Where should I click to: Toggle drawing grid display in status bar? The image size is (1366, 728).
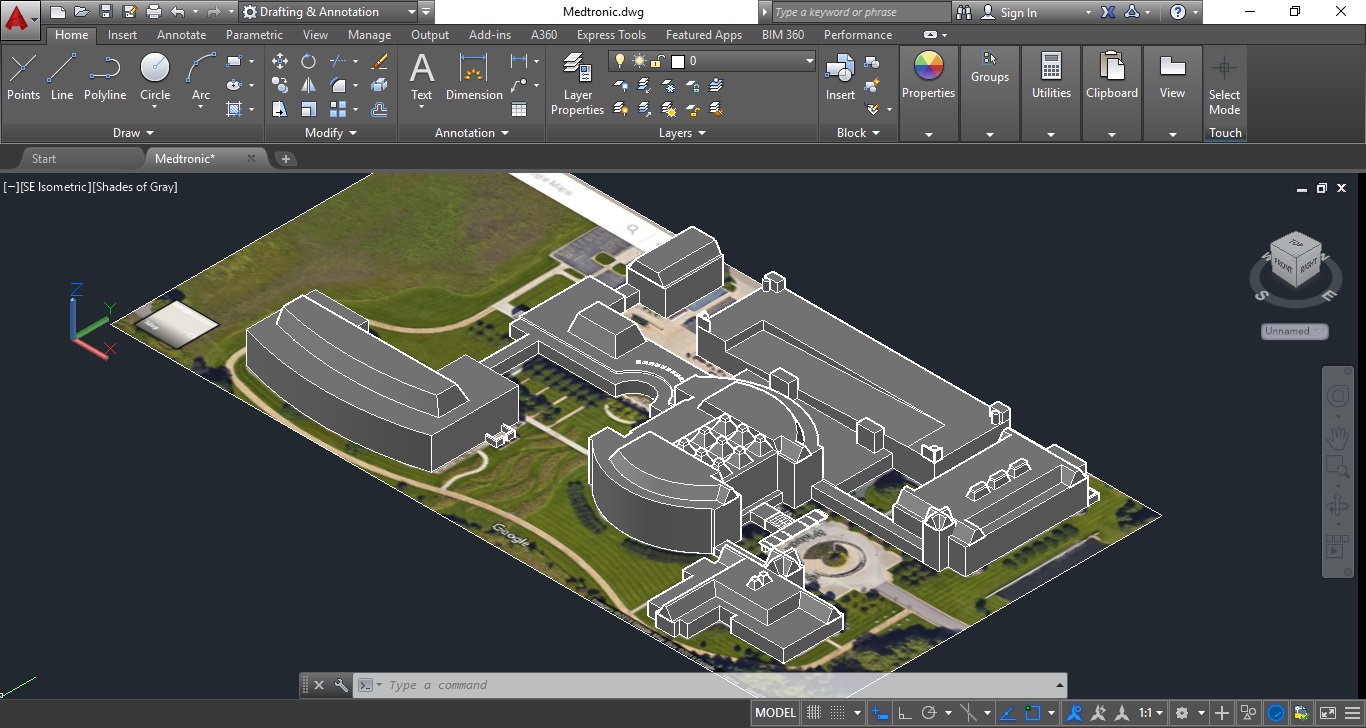814,713
